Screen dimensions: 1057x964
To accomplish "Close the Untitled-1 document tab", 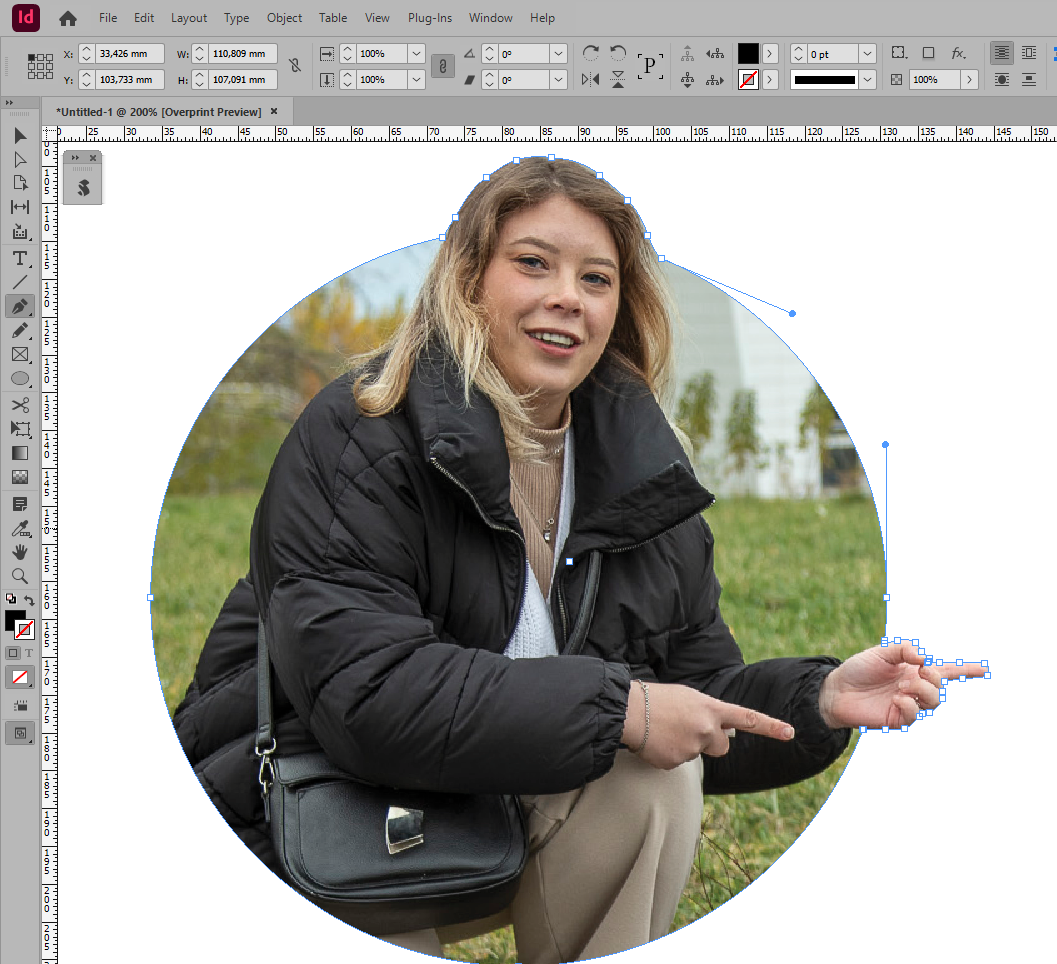I will click(274, 111).
